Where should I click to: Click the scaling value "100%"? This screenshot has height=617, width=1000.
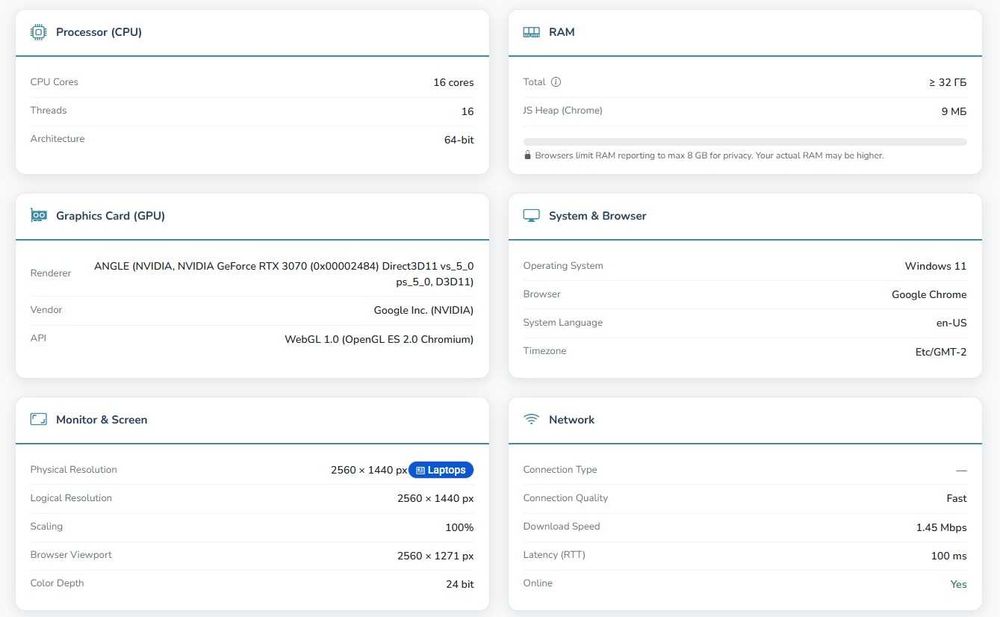459,527
